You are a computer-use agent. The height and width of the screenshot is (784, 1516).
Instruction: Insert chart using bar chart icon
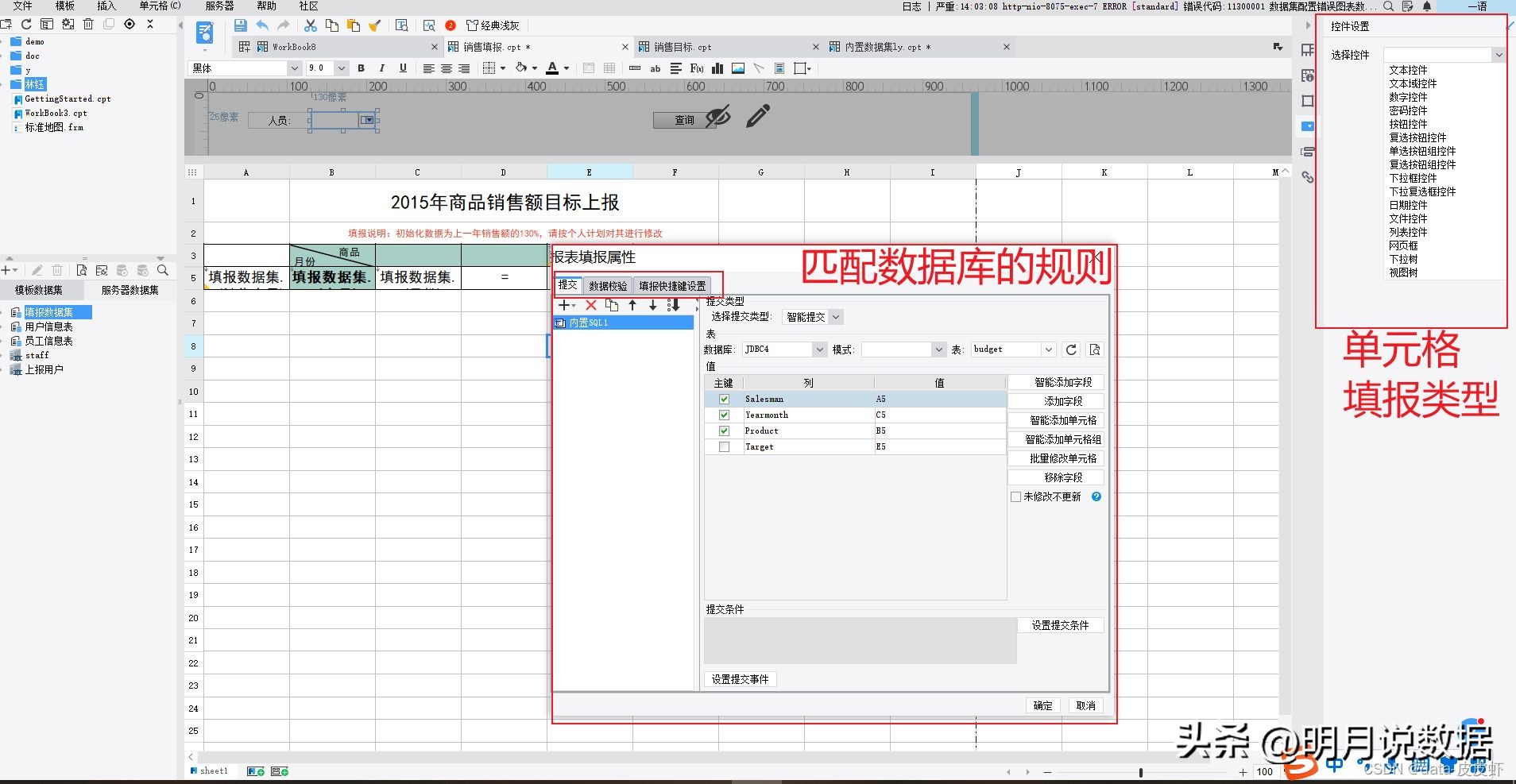tap(717, 68)
